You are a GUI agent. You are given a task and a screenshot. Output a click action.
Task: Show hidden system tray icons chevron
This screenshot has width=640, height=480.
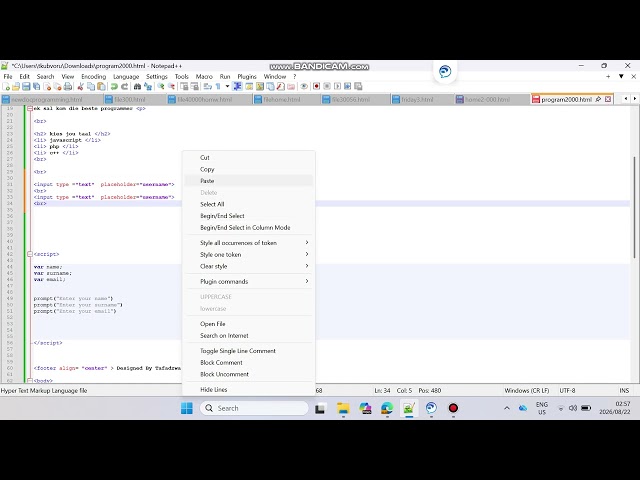[507, 408]
